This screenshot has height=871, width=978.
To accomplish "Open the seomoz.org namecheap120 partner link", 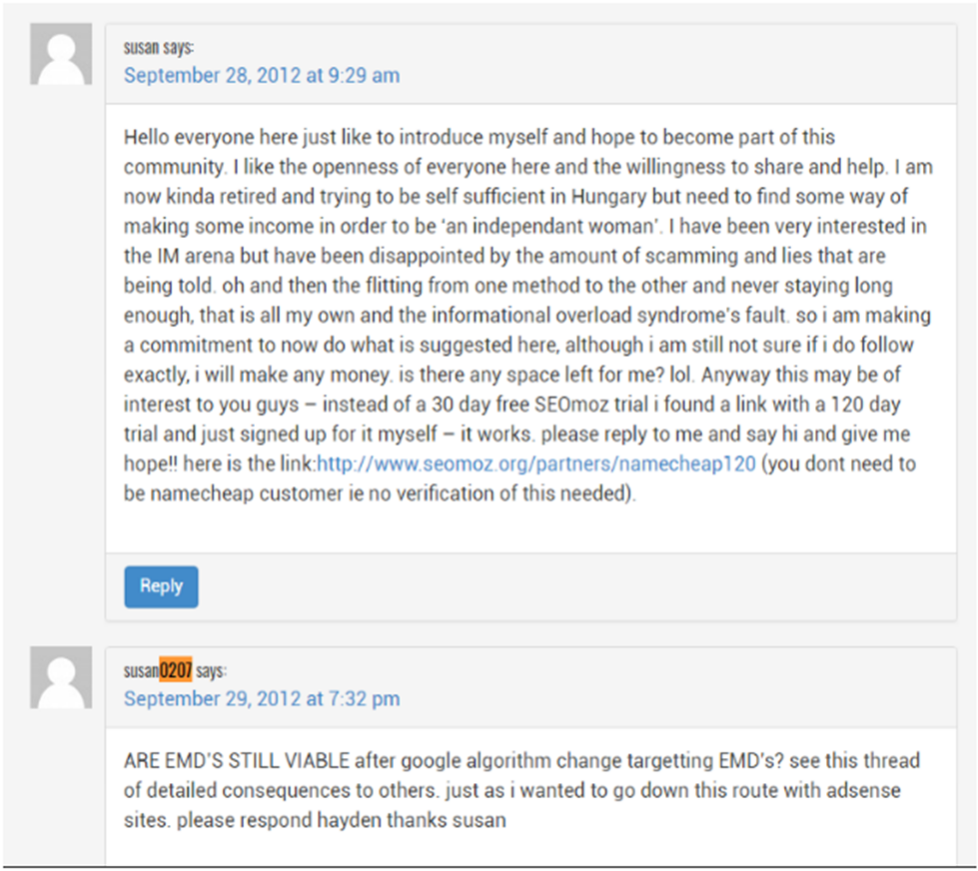I will (x=536, y=464).
